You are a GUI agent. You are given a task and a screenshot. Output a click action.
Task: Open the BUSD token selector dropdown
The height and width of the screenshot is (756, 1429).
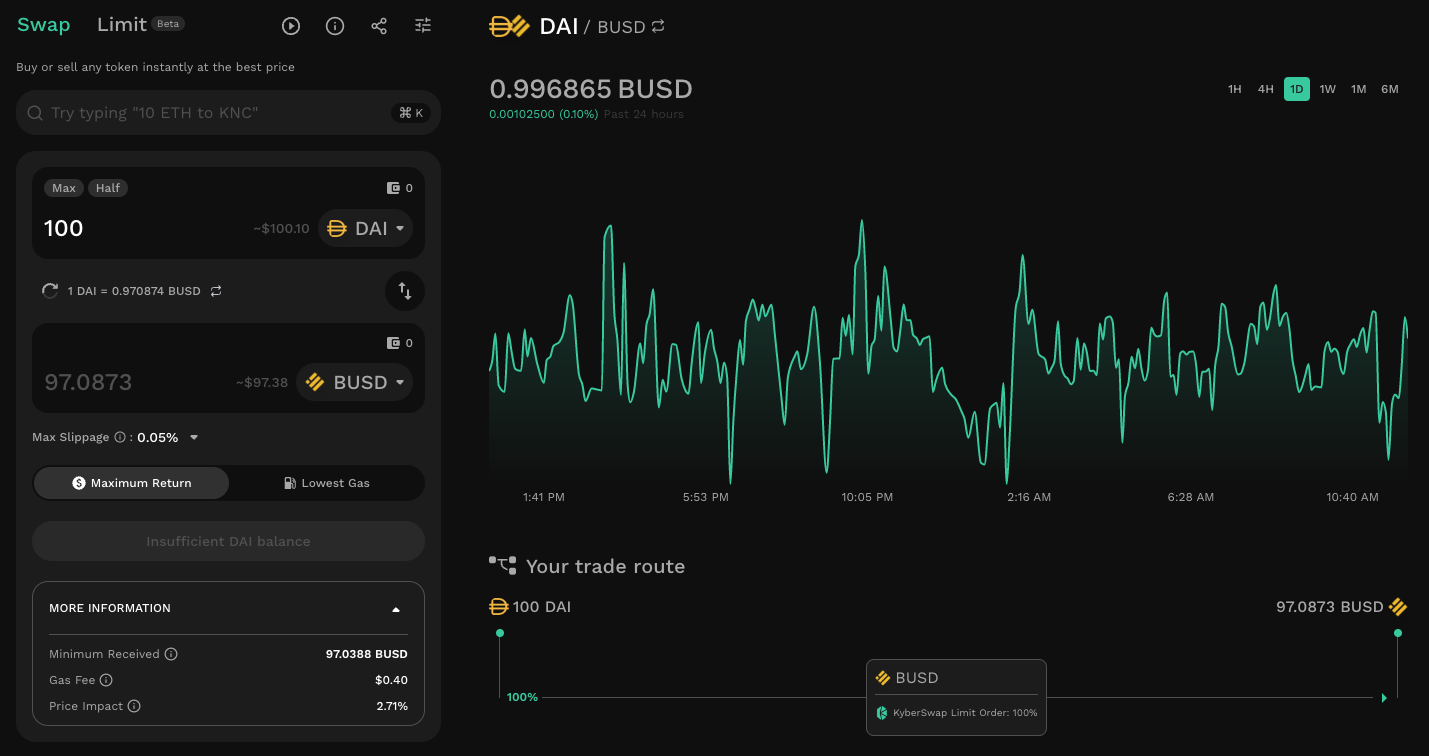(x=355, y=382)
